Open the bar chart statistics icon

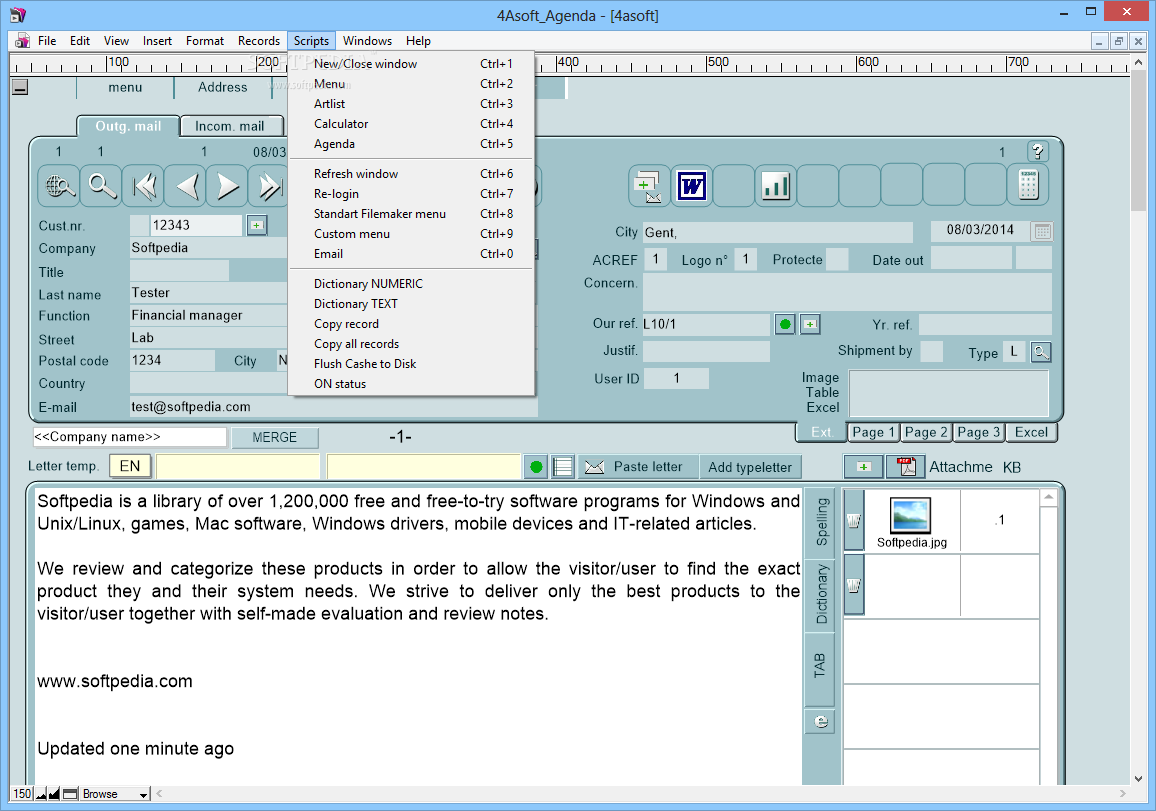click(x=776, y=186)
